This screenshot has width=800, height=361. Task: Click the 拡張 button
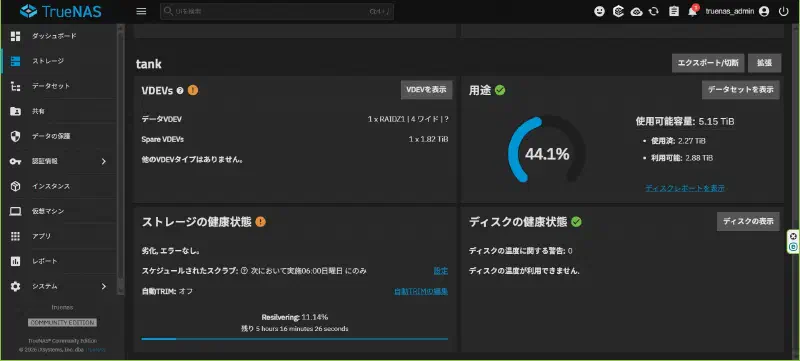click(764, 63)
